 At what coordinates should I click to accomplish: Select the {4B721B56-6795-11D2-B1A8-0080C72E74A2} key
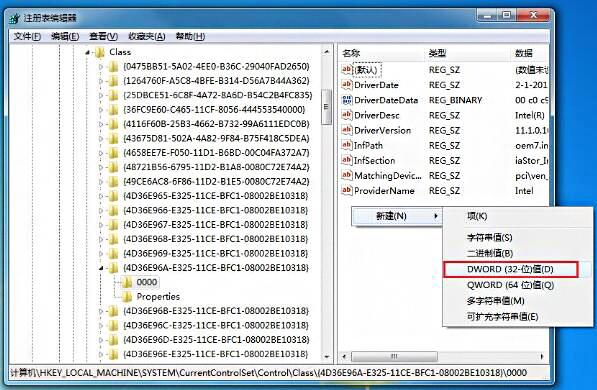point(216,167)
